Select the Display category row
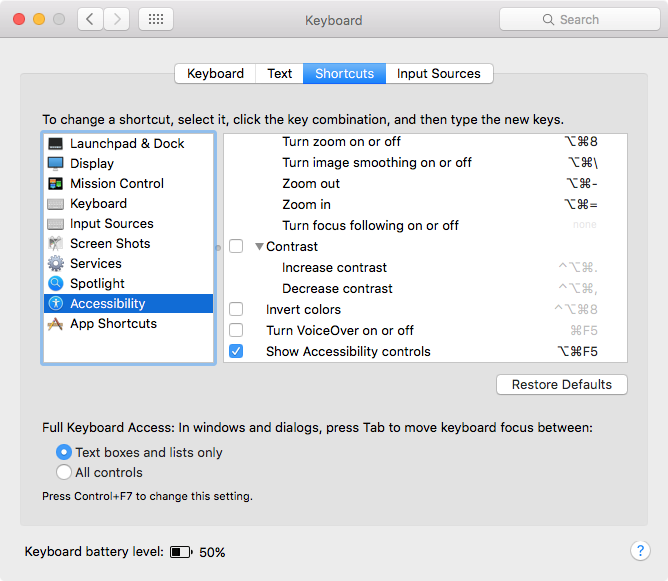Viewport: 668px width, 581px height. [x=128, y=164]
